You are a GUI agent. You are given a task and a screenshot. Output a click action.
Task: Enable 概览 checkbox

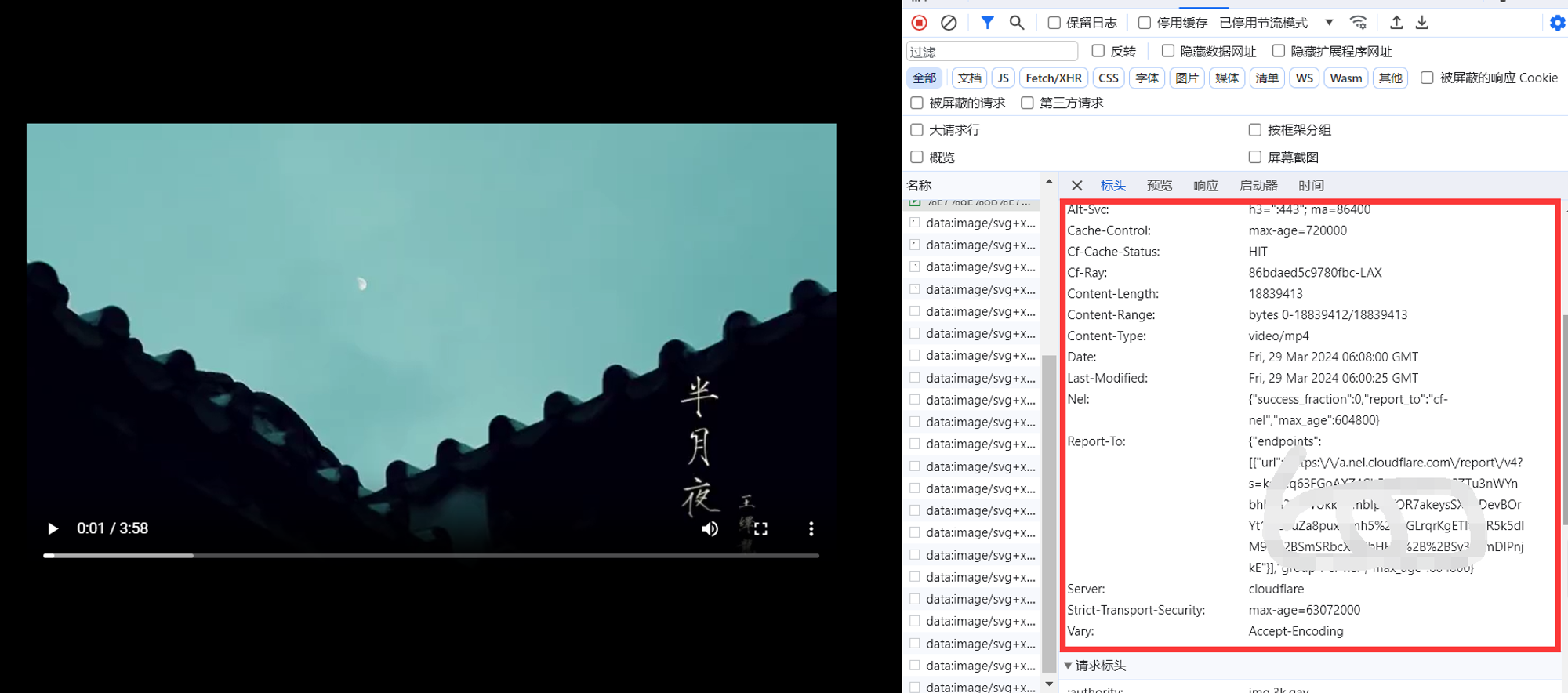coord(916,157)
